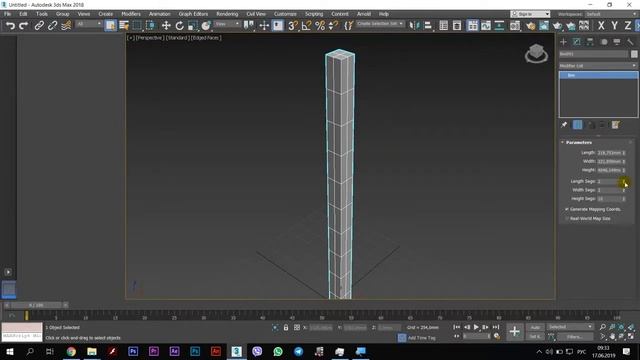Open the selection filter 'All' dropdown
The image size is (640, 360).
point(89,24)
